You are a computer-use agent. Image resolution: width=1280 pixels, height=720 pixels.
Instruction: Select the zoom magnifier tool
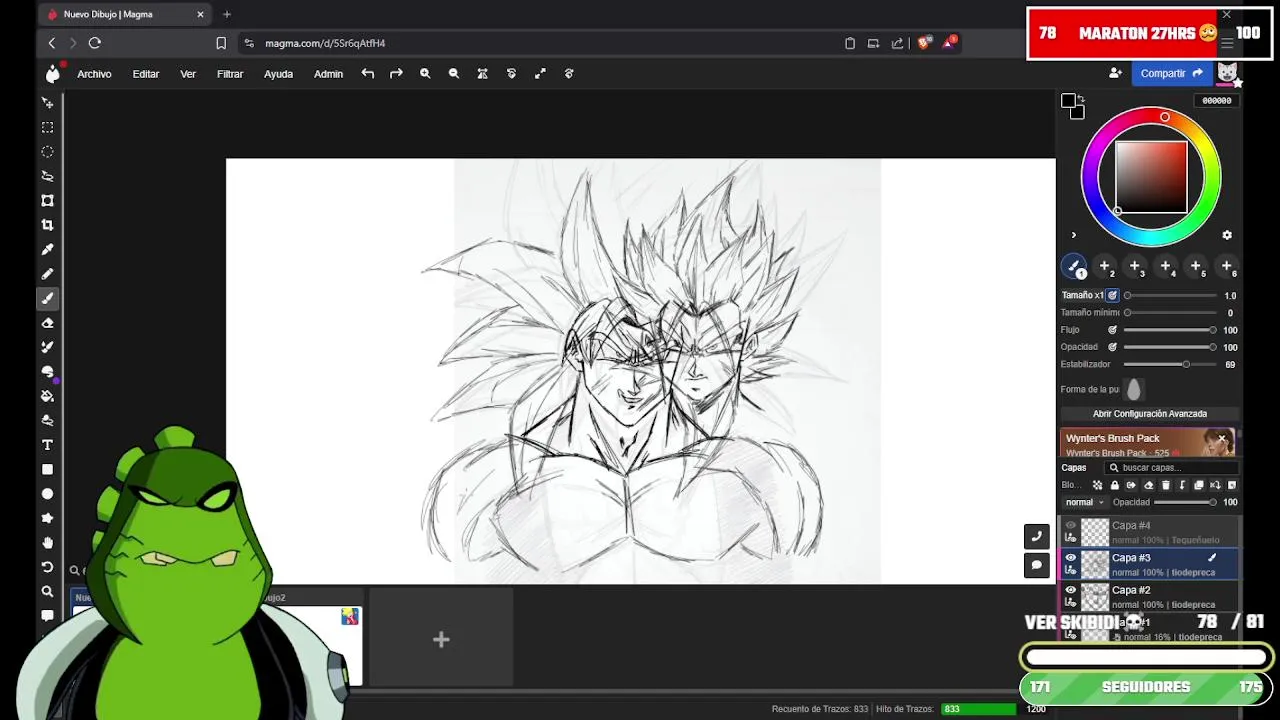tap(47, 592)
